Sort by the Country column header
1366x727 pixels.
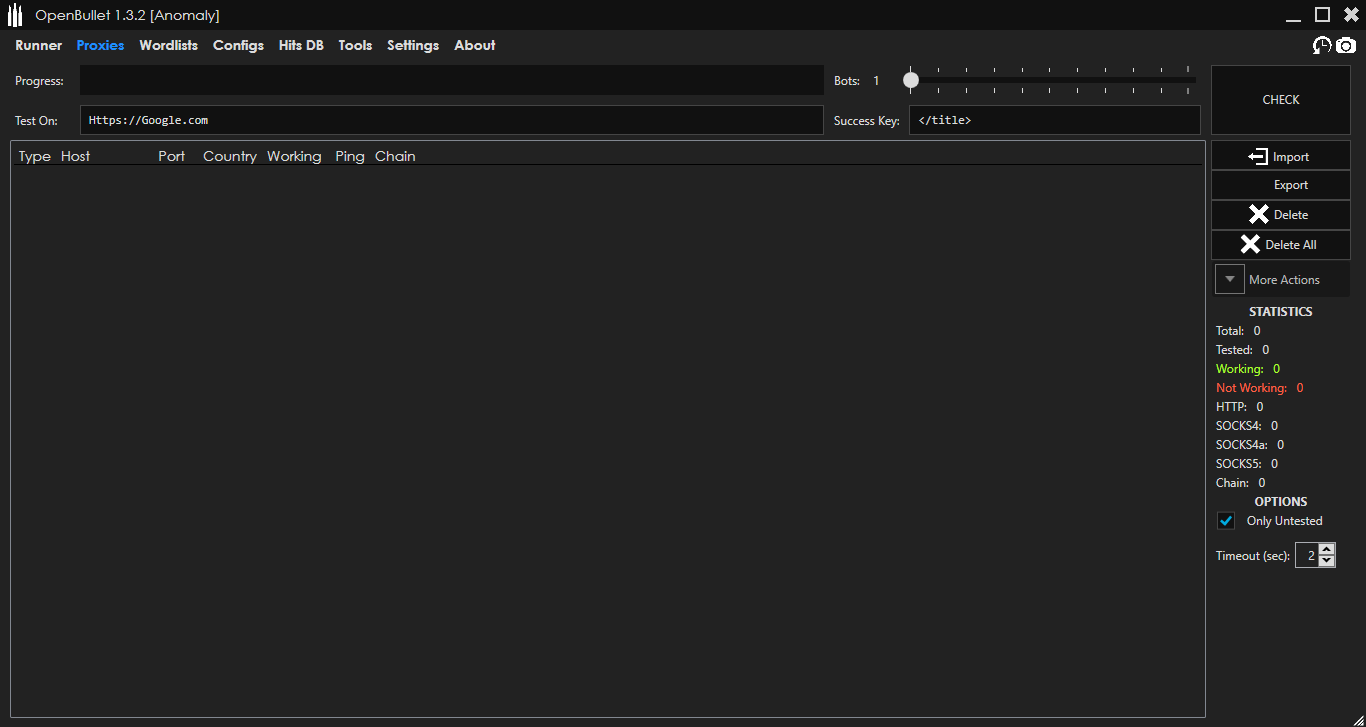click(230, 156)
